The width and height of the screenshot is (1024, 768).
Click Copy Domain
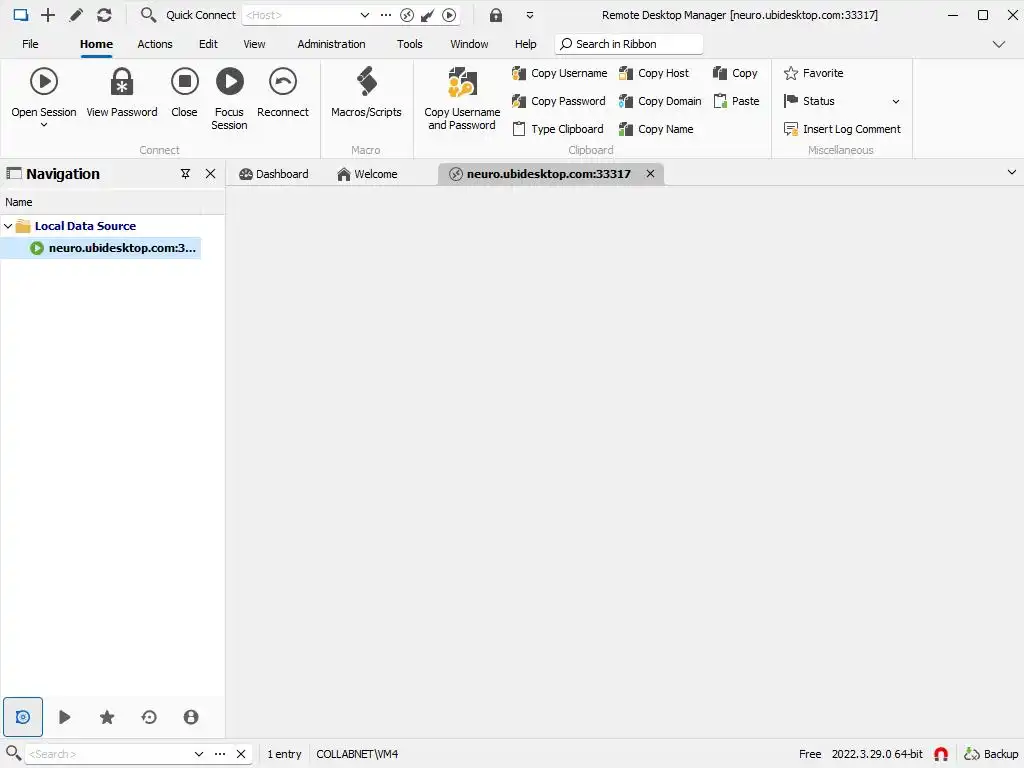tap(660, 101)
